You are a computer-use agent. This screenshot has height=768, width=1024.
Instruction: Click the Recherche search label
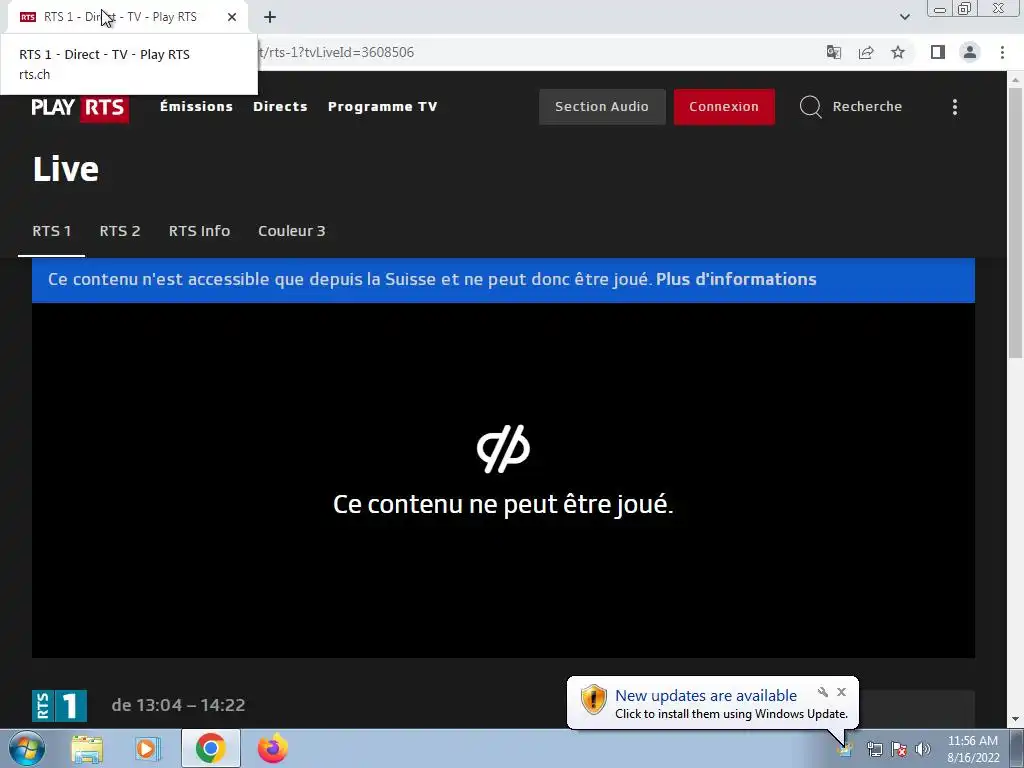coord(867,106)
